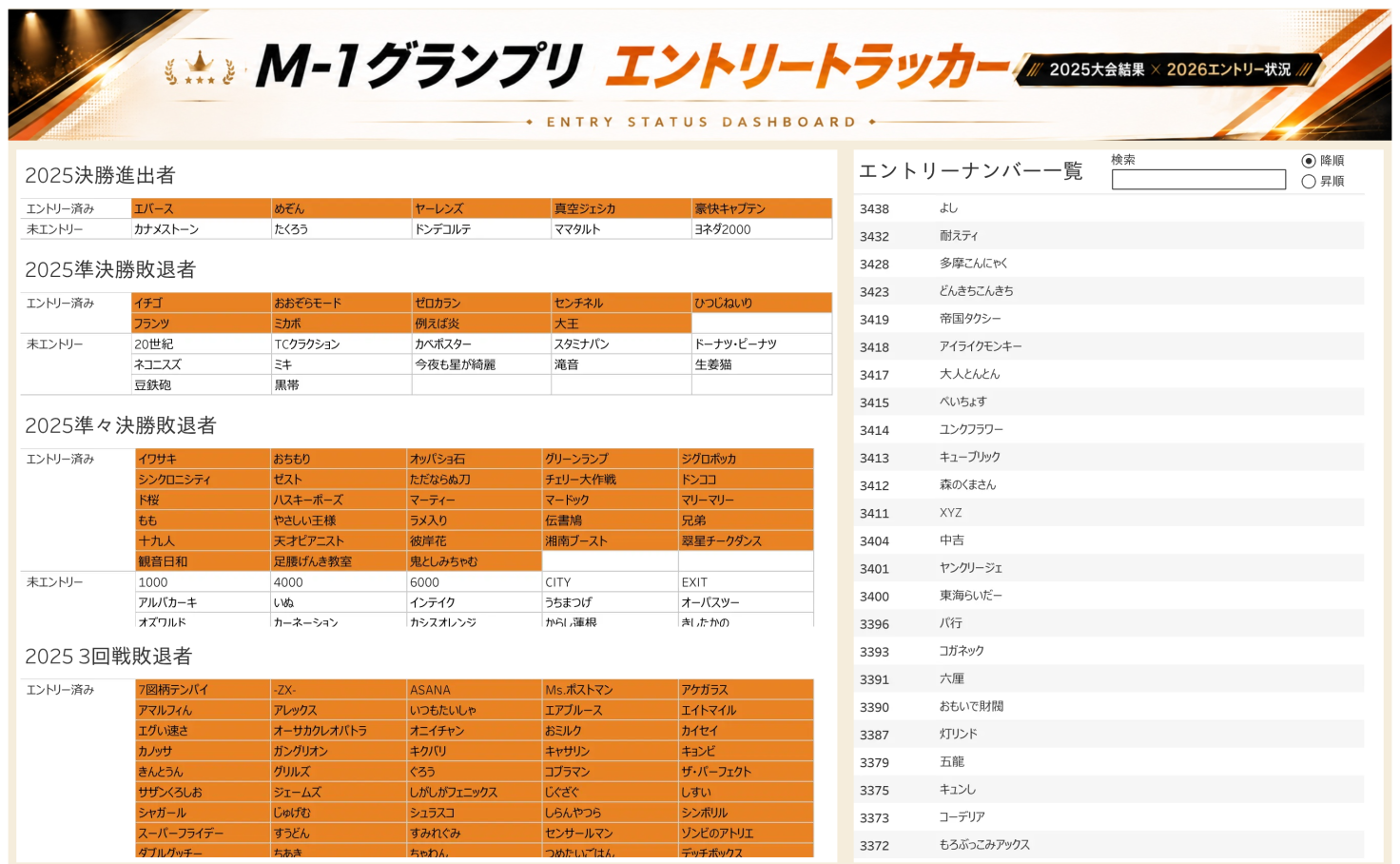The width and height of the screenshot is (1400, 864).
Task: Select the センチネル cell
Action: pyautogui.click(x=621, y=303)
